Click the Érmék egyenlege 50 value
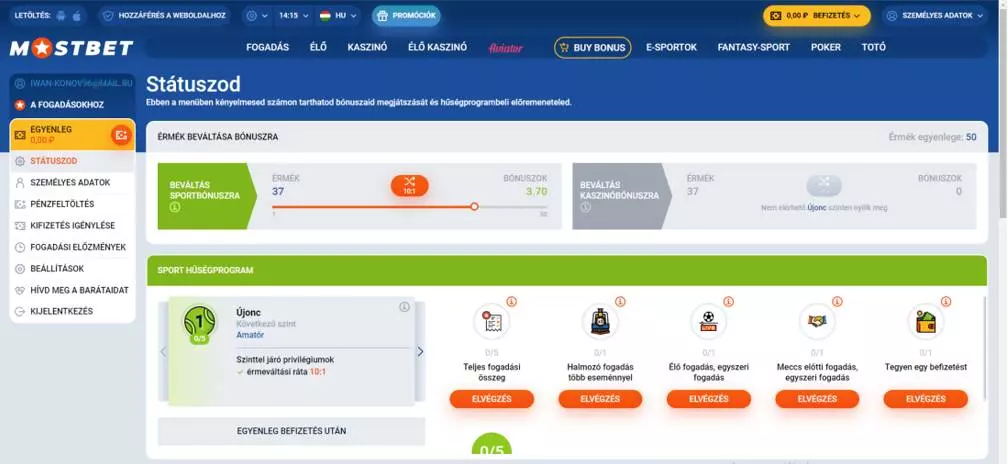This screenshot has width=1008, height=464. pyautogui.click(x=971, y=137)
